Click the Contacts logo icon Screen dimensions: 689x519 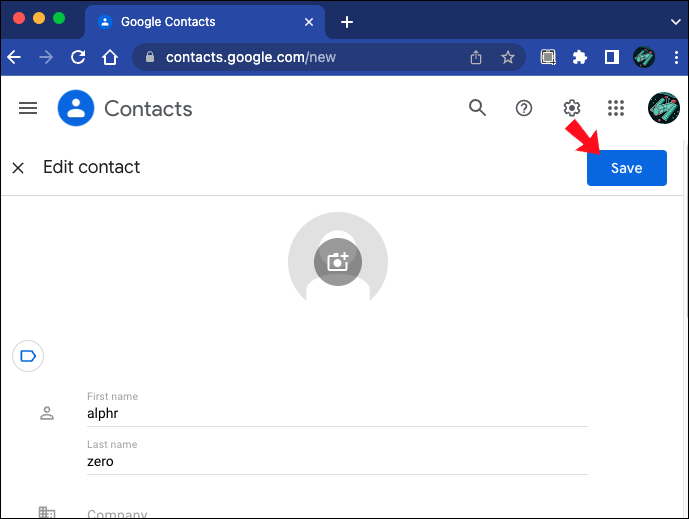coord(76,108)
